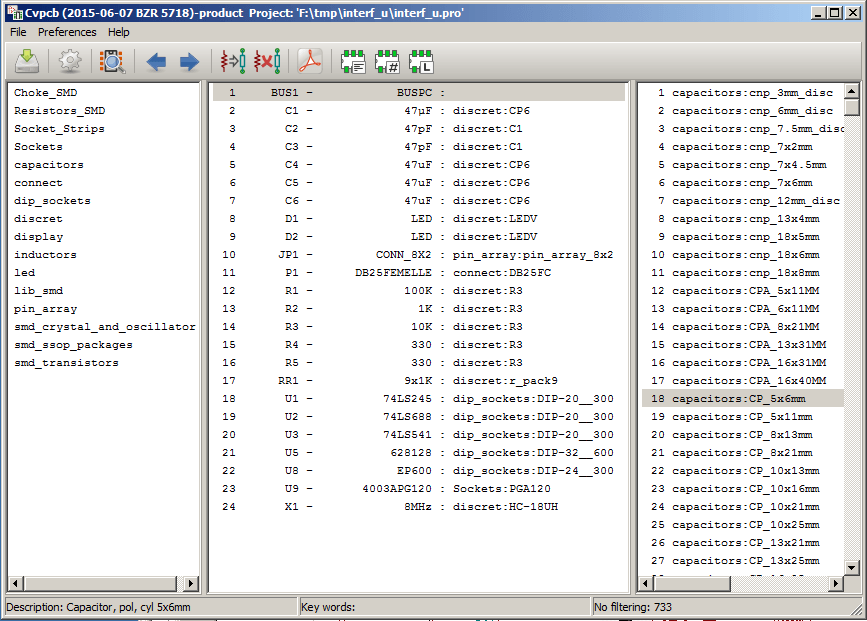Toggle filter footprints by library icon
Screen dimensions: 867x621
click(421, 62)
